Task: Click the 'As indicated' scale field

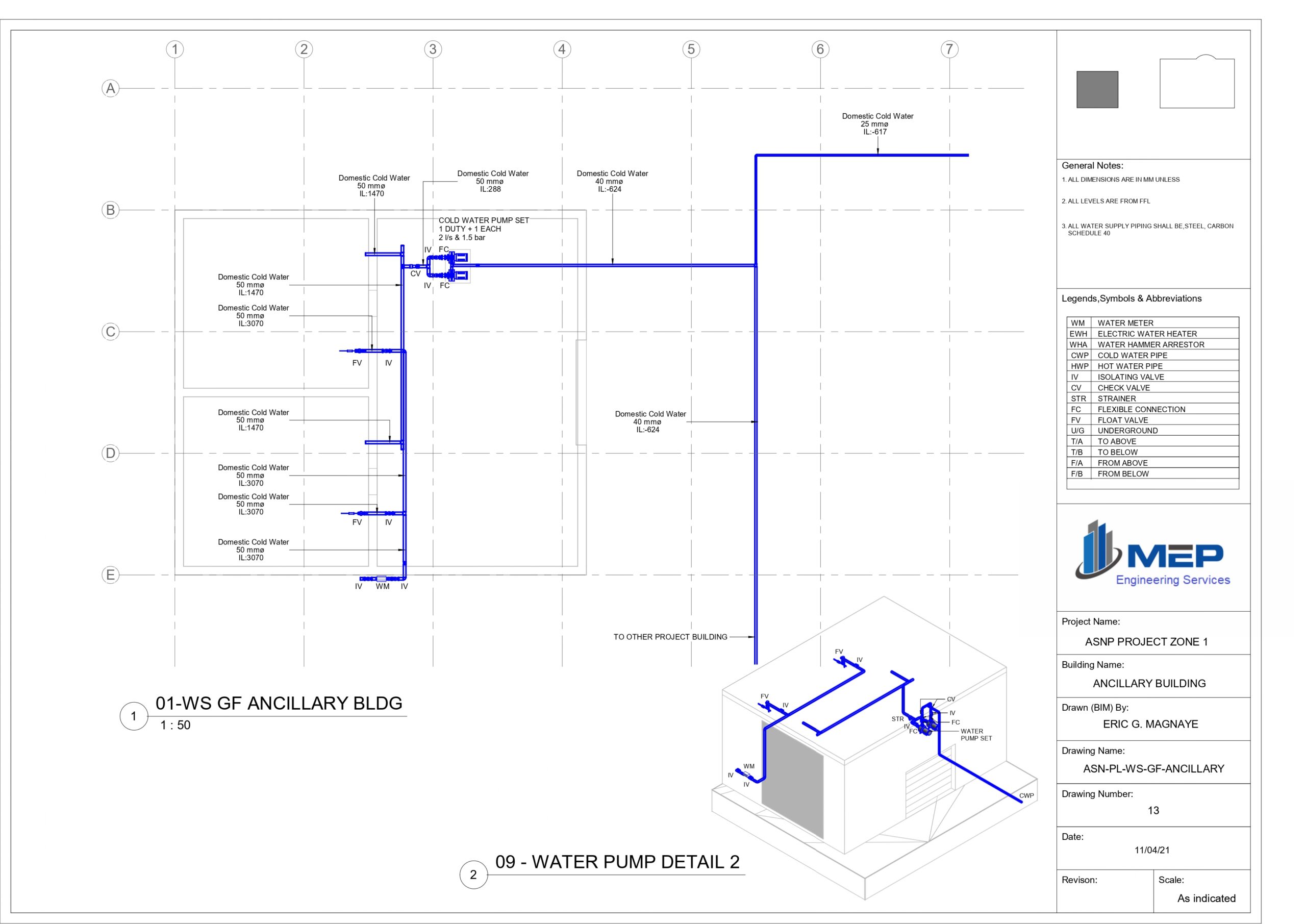Action: tap(1206, 898)
